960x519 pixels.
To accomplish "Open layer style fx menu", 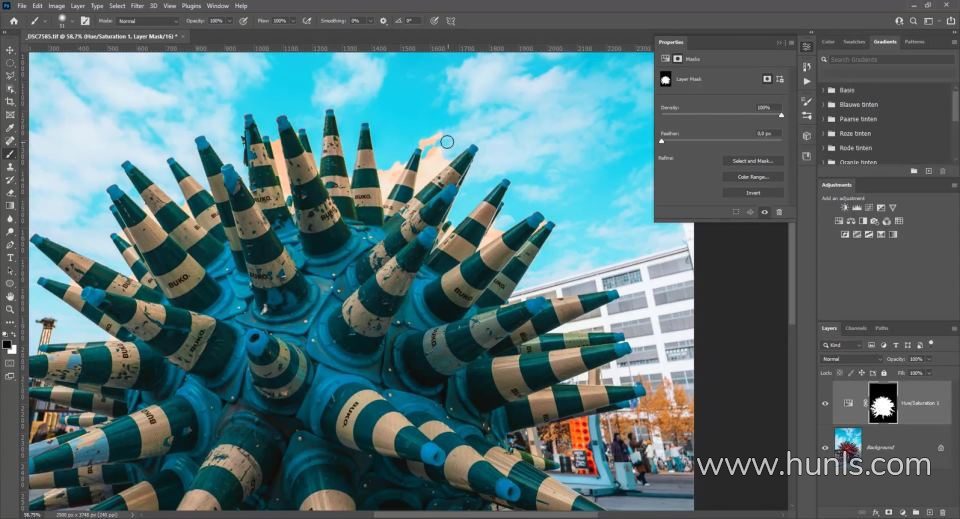I will click(x=876, y=512).
